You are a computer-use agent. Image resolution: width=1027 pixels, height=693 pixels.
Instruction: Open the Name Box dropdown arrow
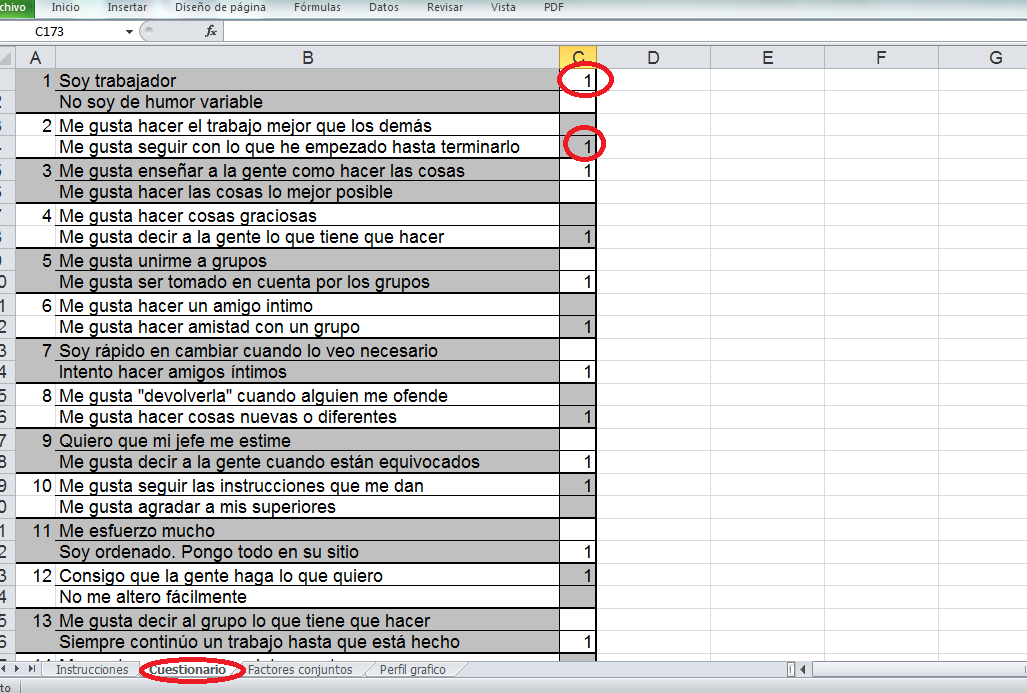click(x=130, y=31)
